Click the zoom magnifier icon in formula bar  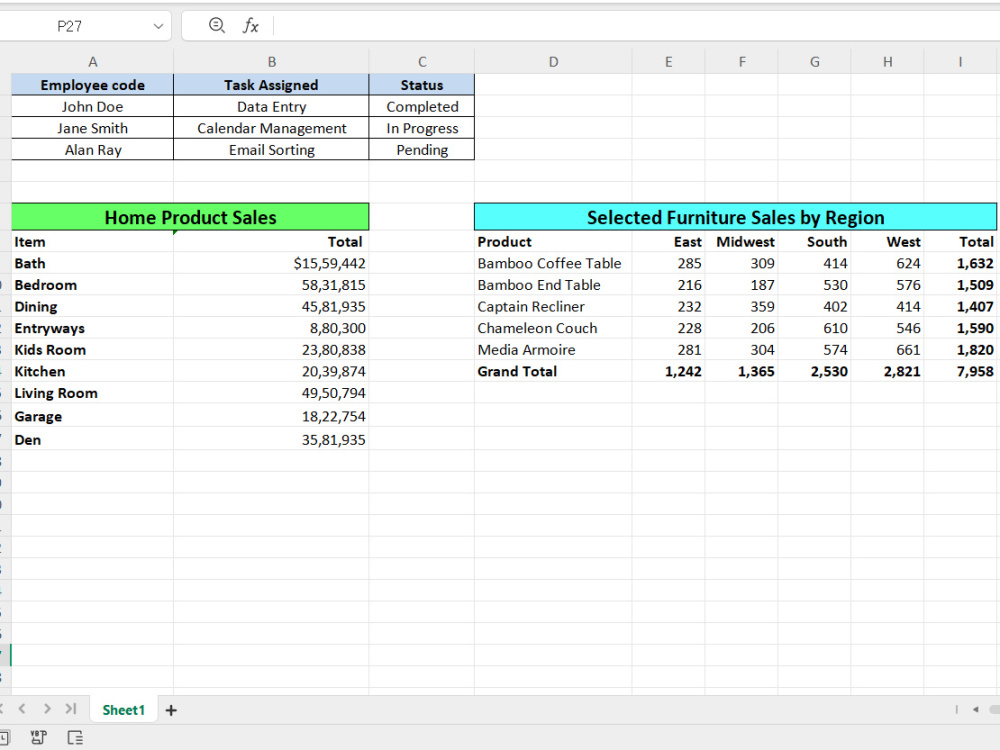pyautogui.click(x=217, y=26)
